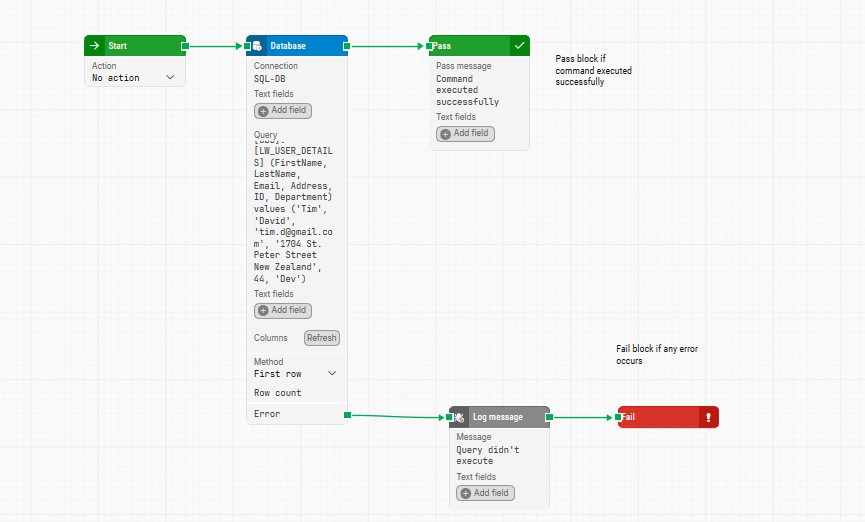The image size is (865, 522).
Task: Click the Start block arrow icon
Action: (94, 46)
